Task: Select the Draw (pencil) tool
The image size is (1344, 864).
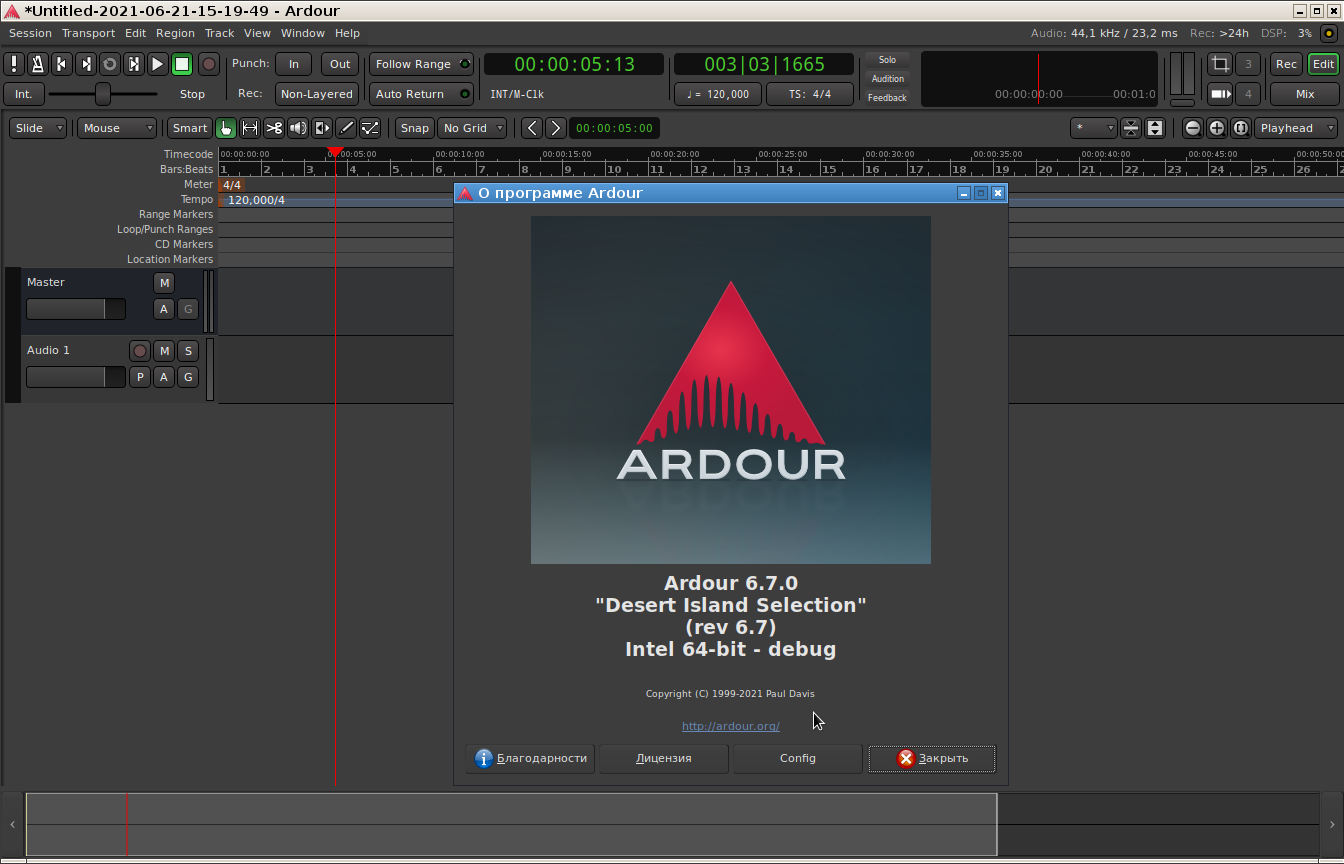Action: (346, 128)
